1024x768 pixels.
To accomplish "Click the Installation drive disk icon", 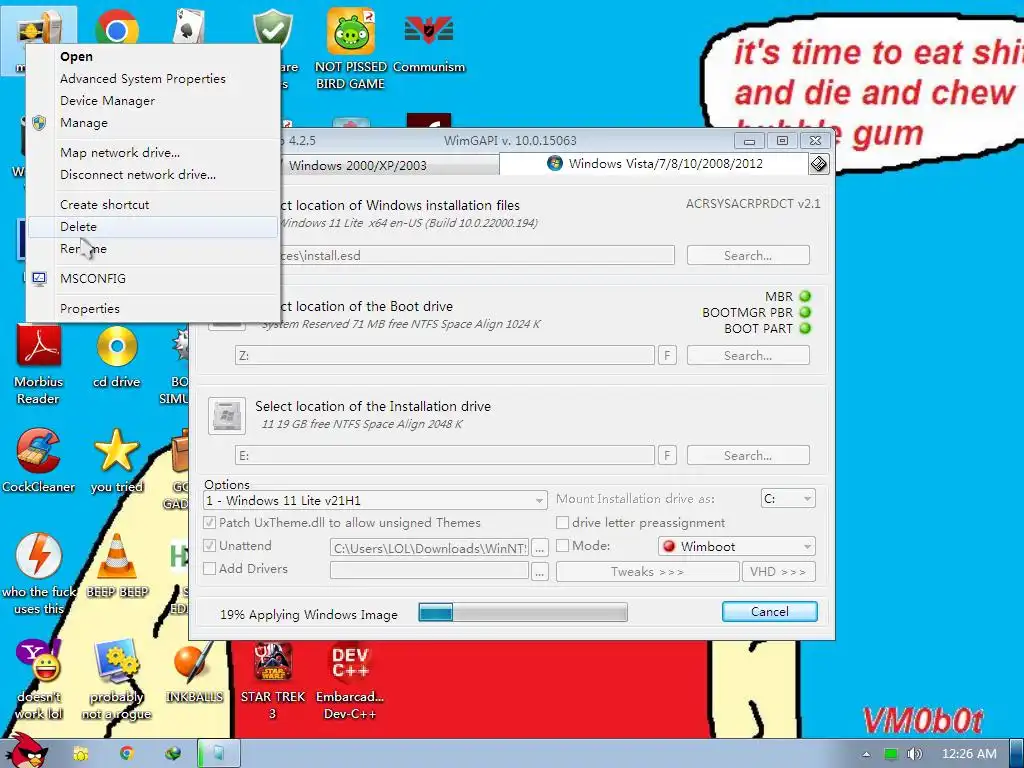I will click(227, 415).
